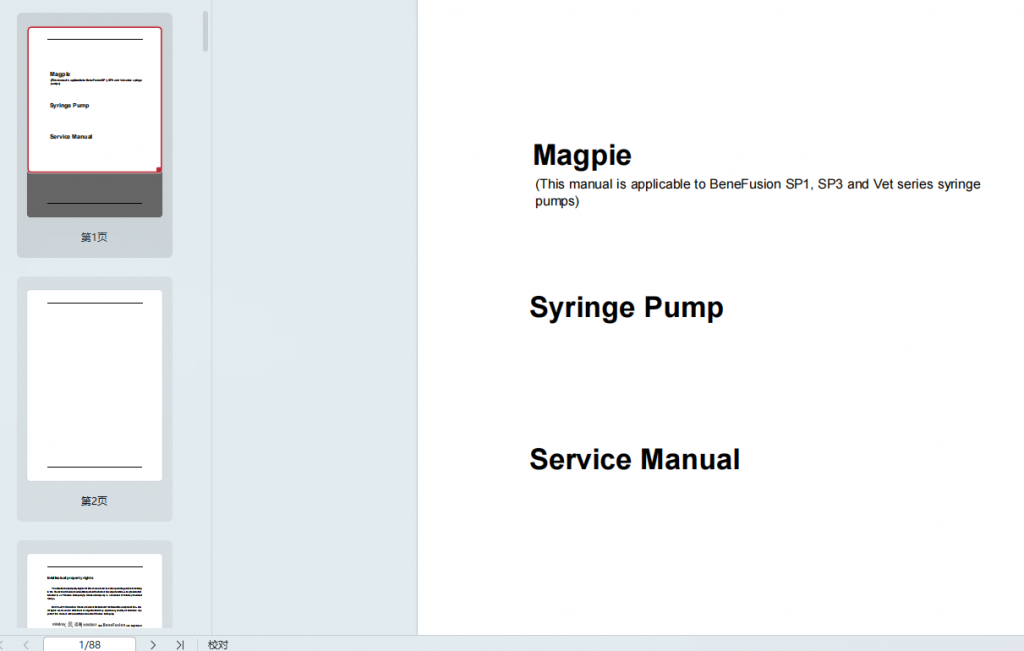Go to the previous page arrow
The width and height of the screenshot is (1024, 651).
26,644
